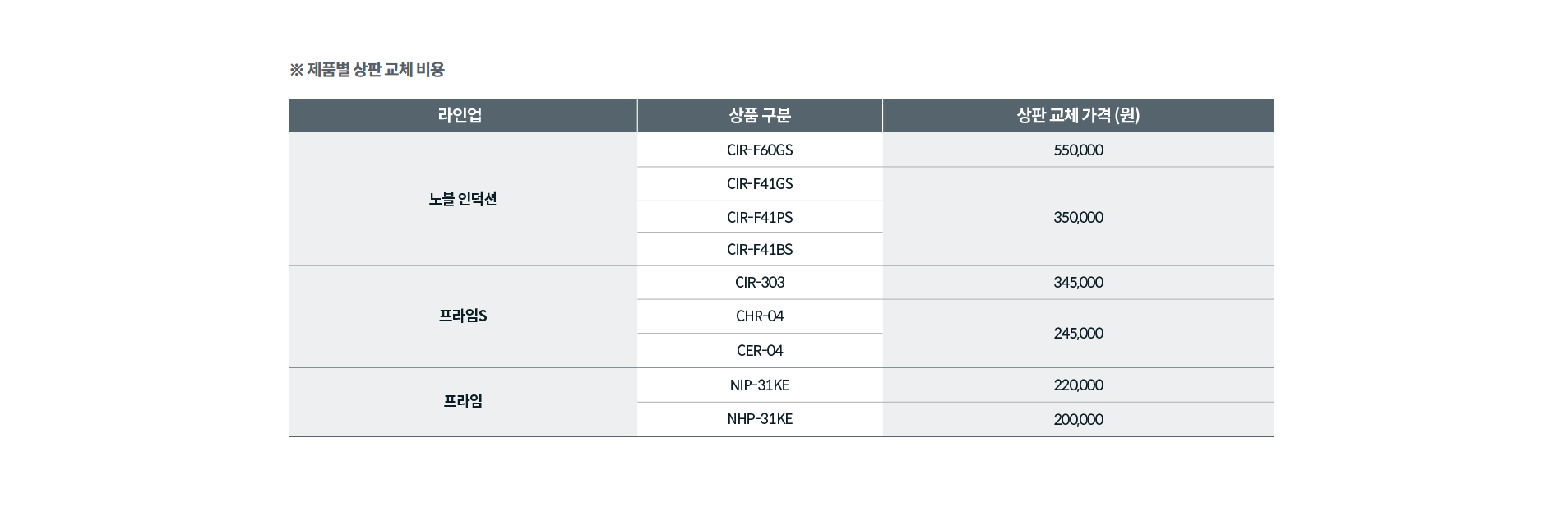The height and width of the screenshot is (512, 1568).
Task: Click the CIR-F41GS model cell
Action: [759, 184]
